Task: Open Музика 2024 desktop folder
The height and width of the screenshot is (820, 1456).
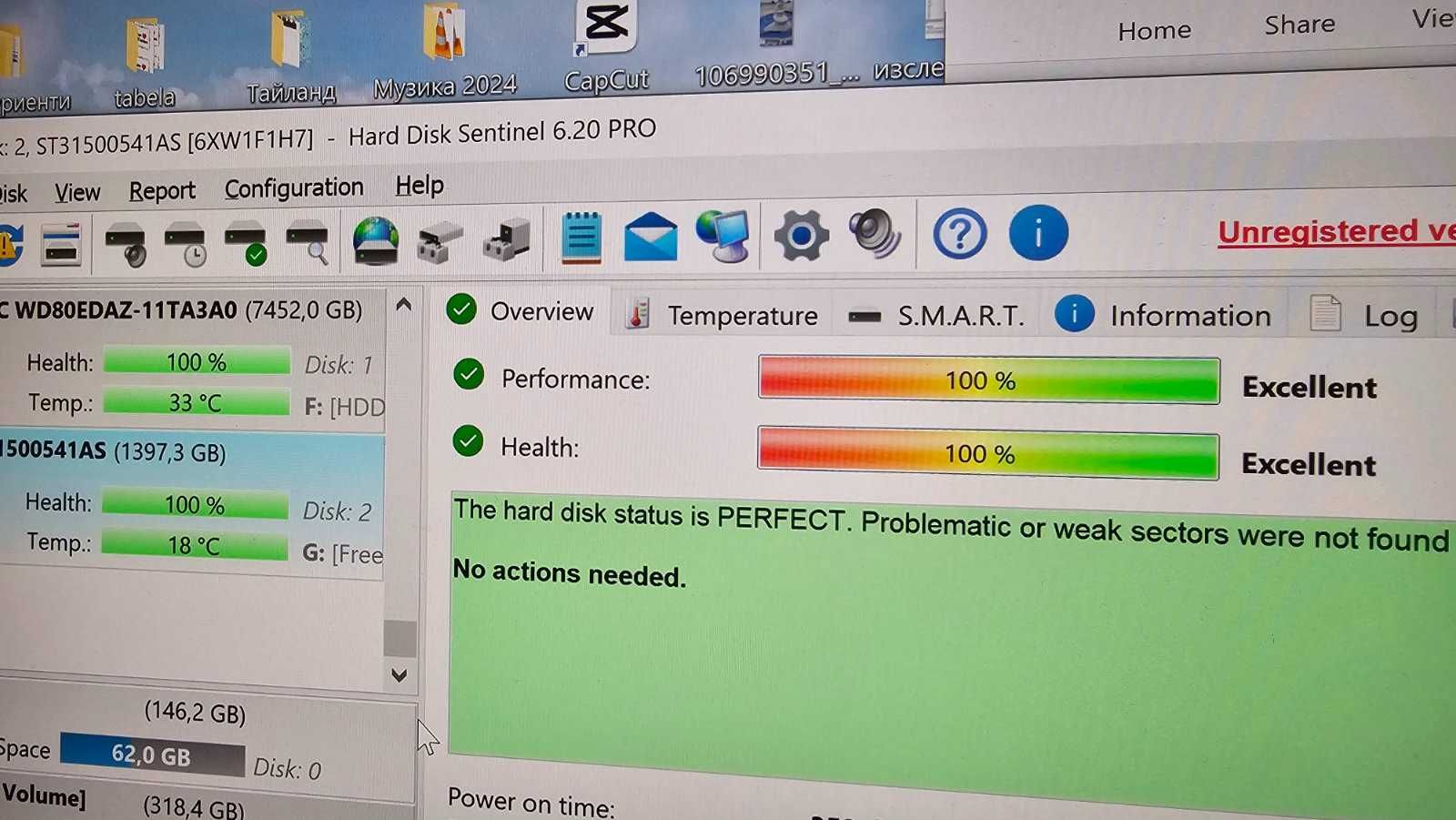Action: [445, 50]
